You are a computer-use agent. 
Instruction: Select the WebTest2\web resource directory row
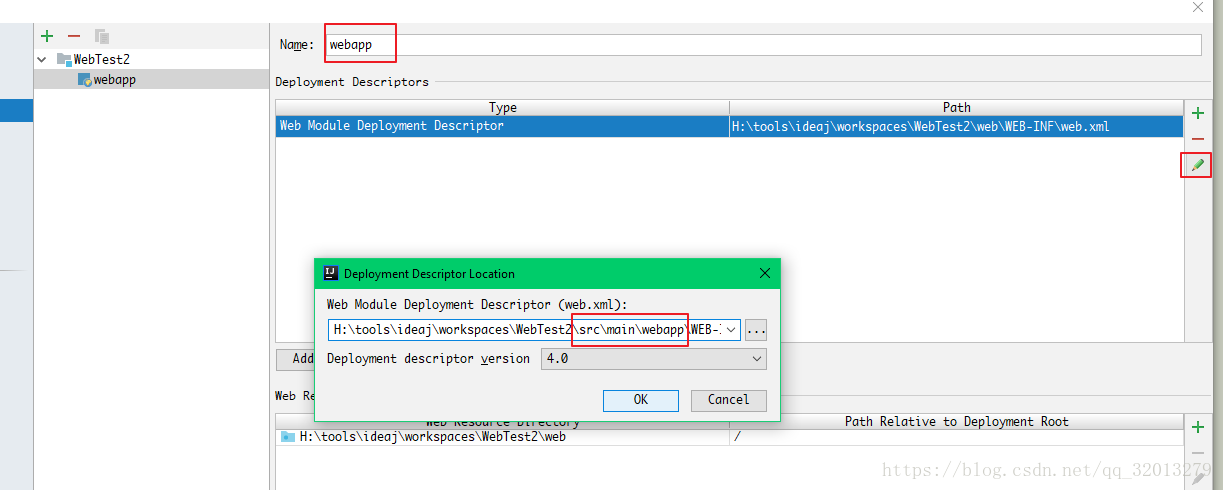point(729,437)
